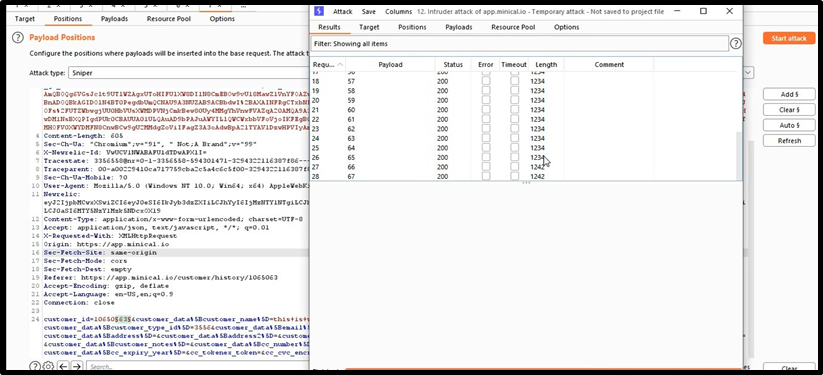This screenshot has width=823, height=375.
Task: Open Columns menu in attack window
Action: [x=398, y=12]
